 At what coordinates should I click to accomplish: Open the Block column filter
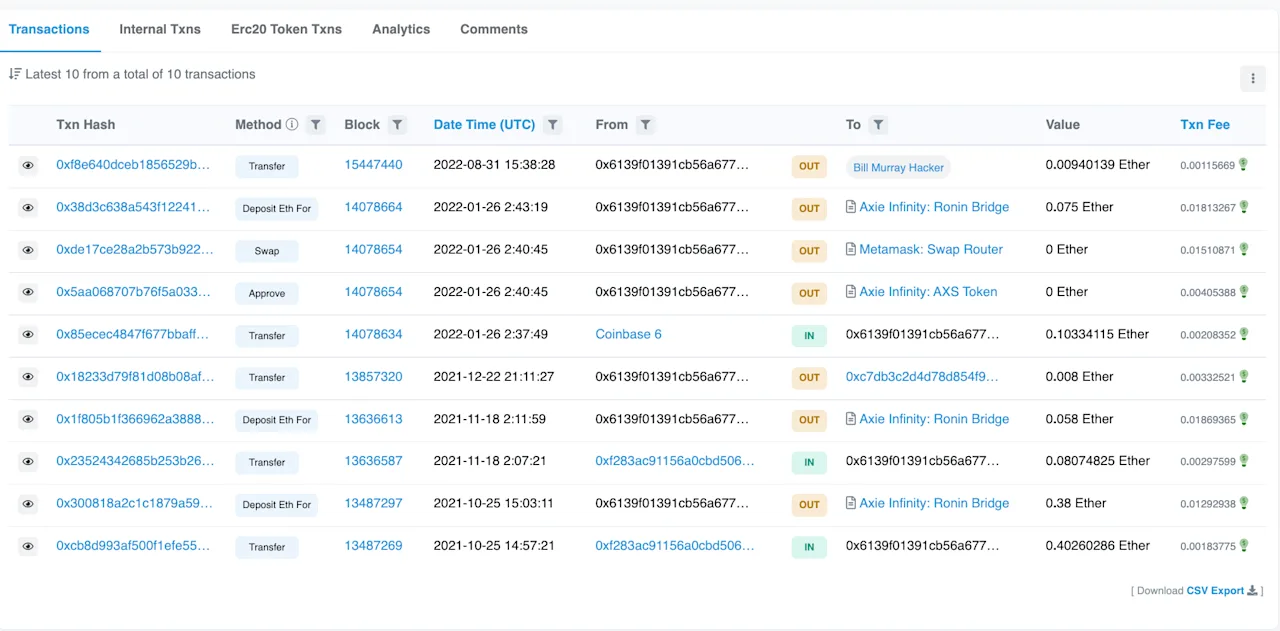[397, 125]
